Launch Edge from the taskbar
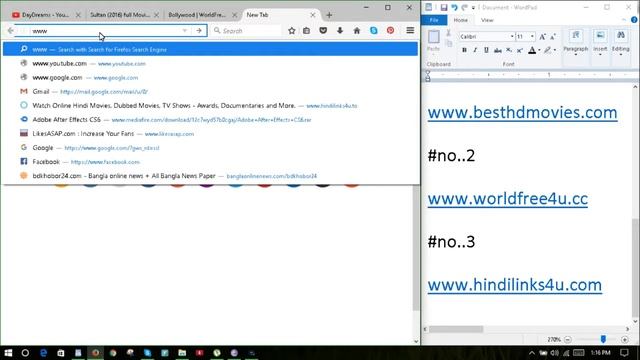The image size is (640, 360). [43, 353]
